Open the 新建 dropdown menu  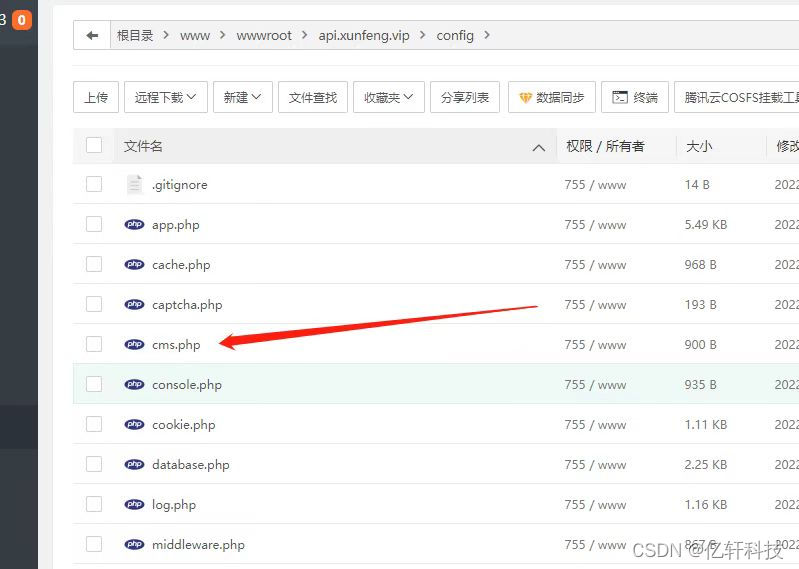coord(242,97)
